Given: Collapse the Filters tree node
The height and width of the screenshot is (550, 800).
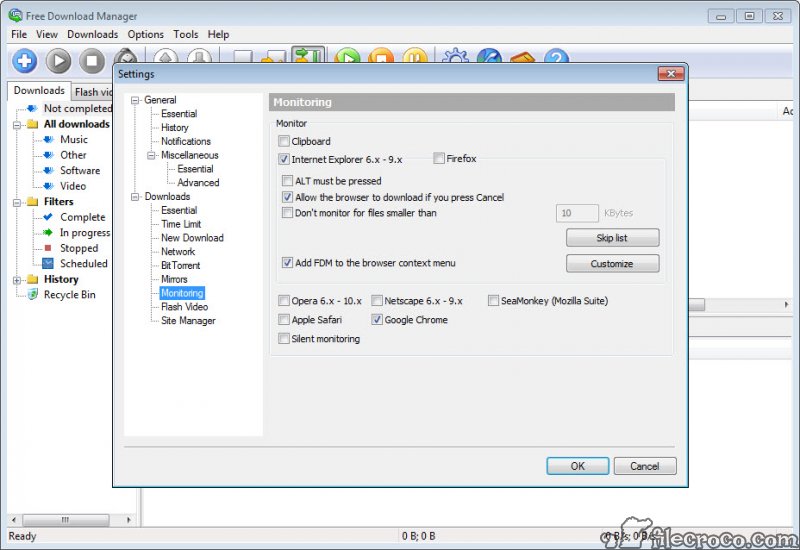Looking at the screenshot, I should (17, 202).
